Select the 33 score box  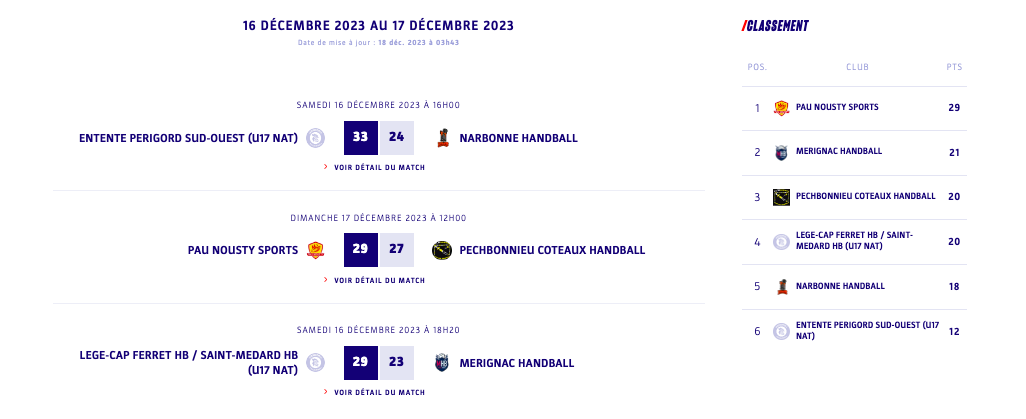coord(360,138)
